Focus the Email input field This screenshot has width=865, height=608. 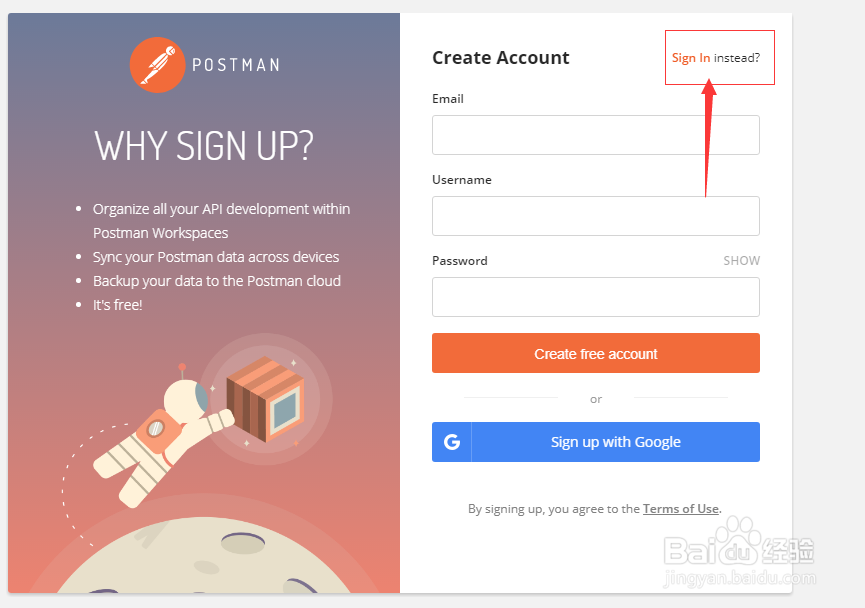[595, 135]
